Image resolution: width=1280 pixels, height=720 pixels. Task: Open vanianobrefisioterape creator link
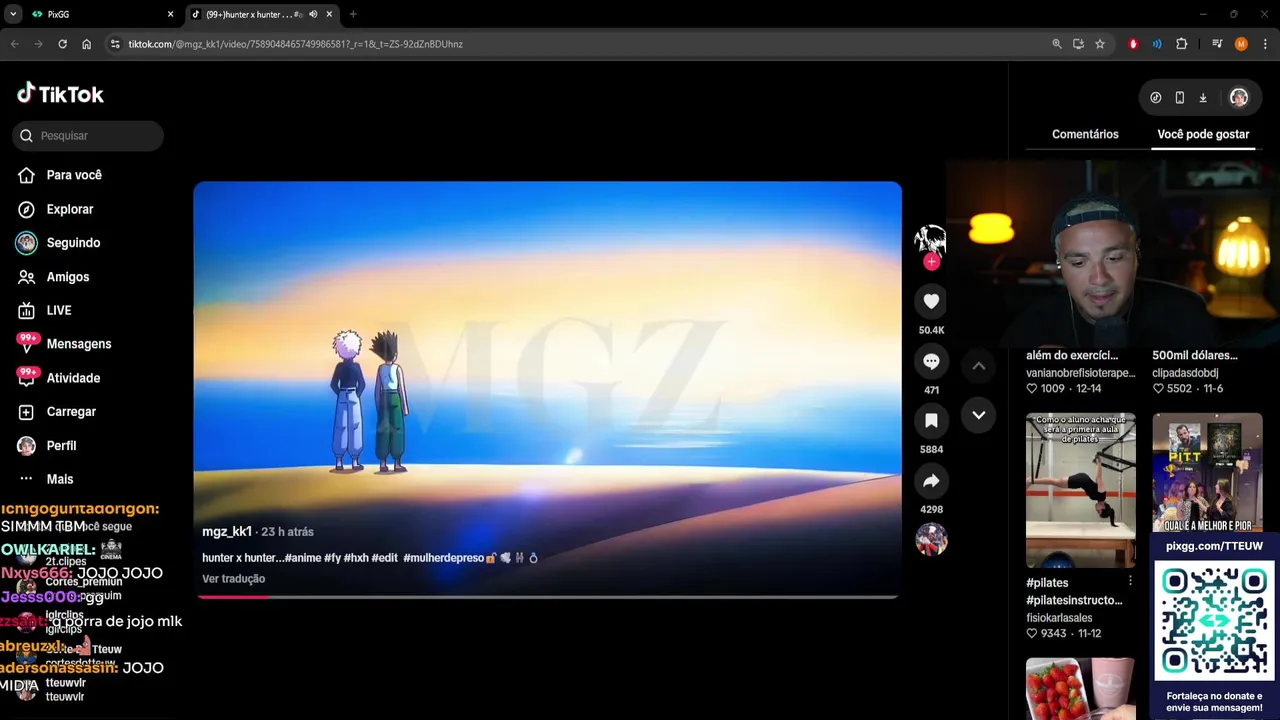pos(1081,373)
